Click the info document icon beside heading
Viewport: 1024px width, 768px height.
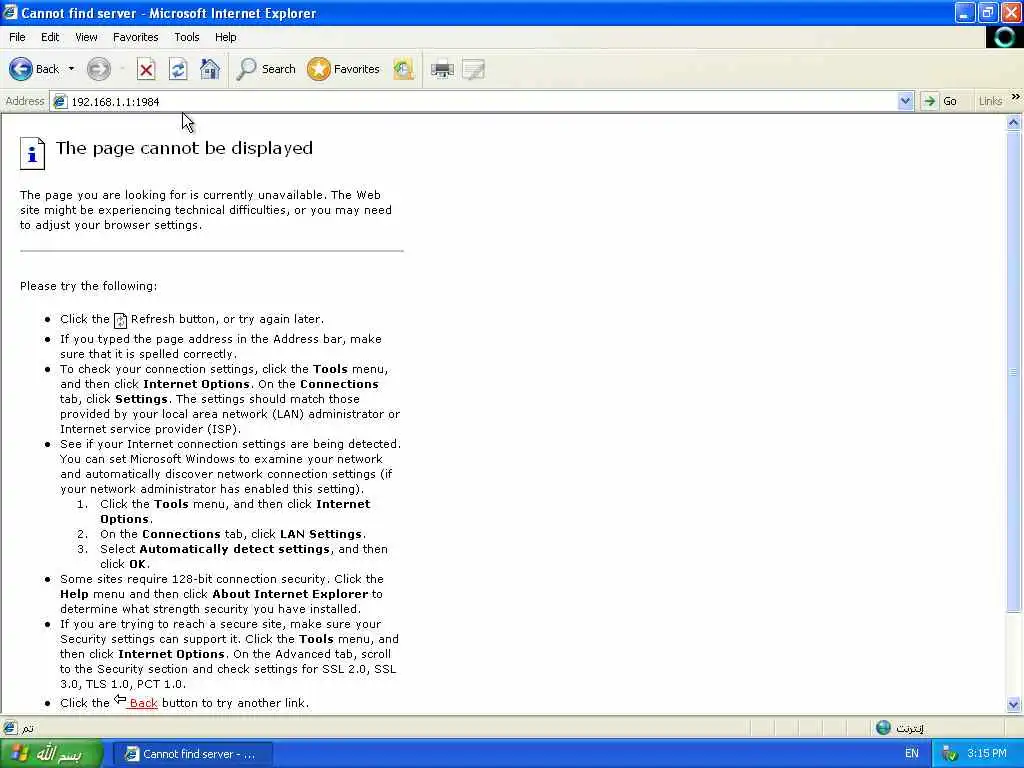pos(32,153)
